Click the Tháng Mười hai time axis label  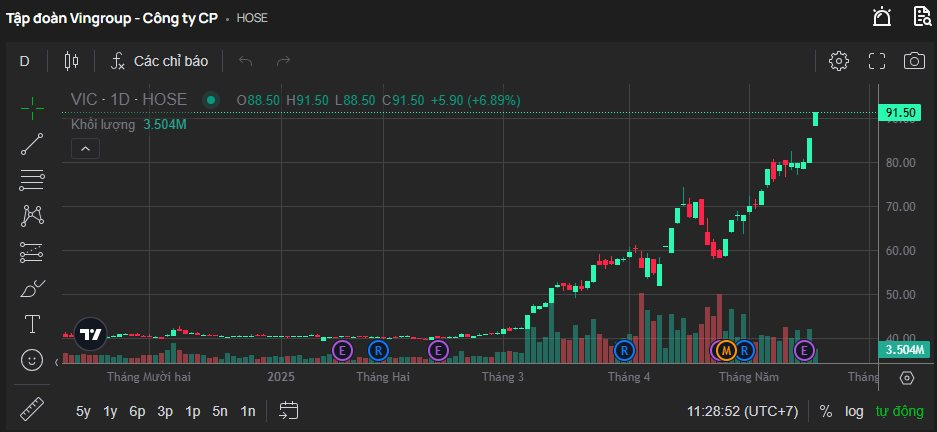[x=149, y=377]
